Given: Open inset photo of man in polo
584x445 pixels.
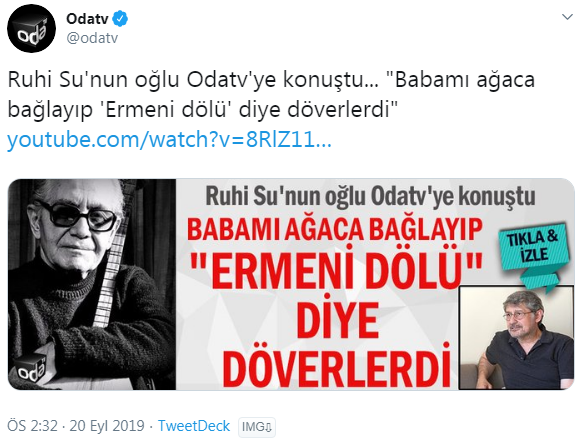Looking at the screenshot, I should (x=516, y=337).
